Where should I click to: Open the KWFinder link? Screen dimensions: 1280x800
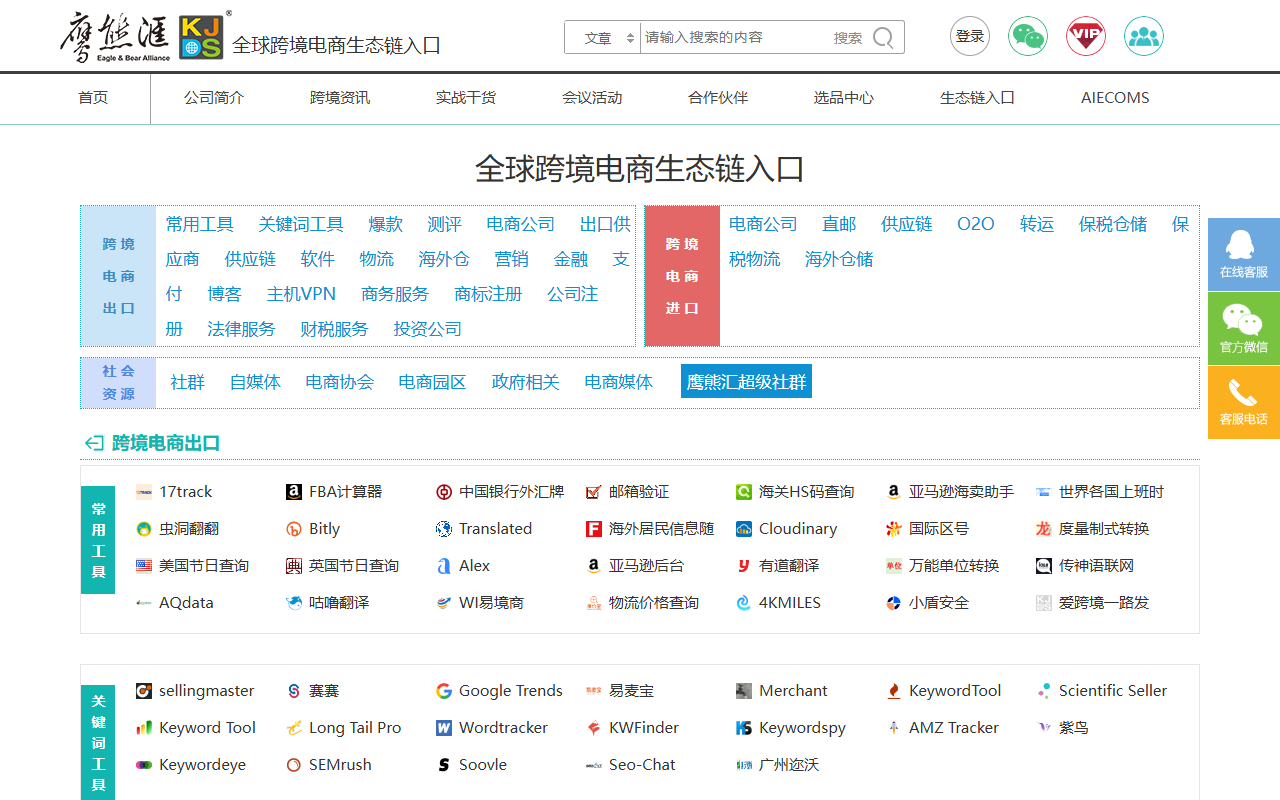click(644, 728)
